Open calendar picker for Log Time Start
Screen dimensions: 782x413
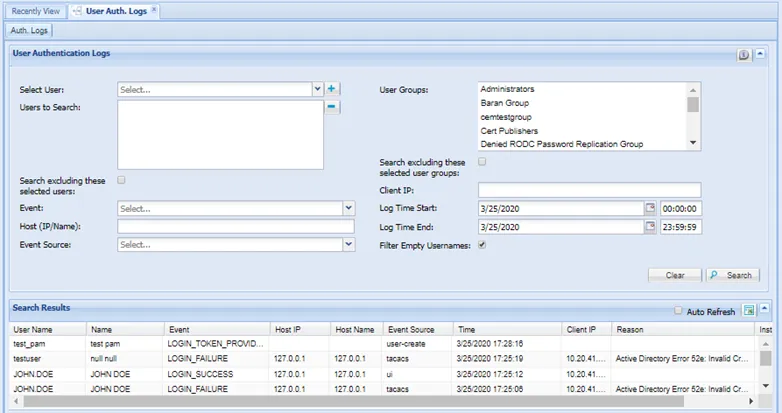pyautogui.click(x=650, y=208)
